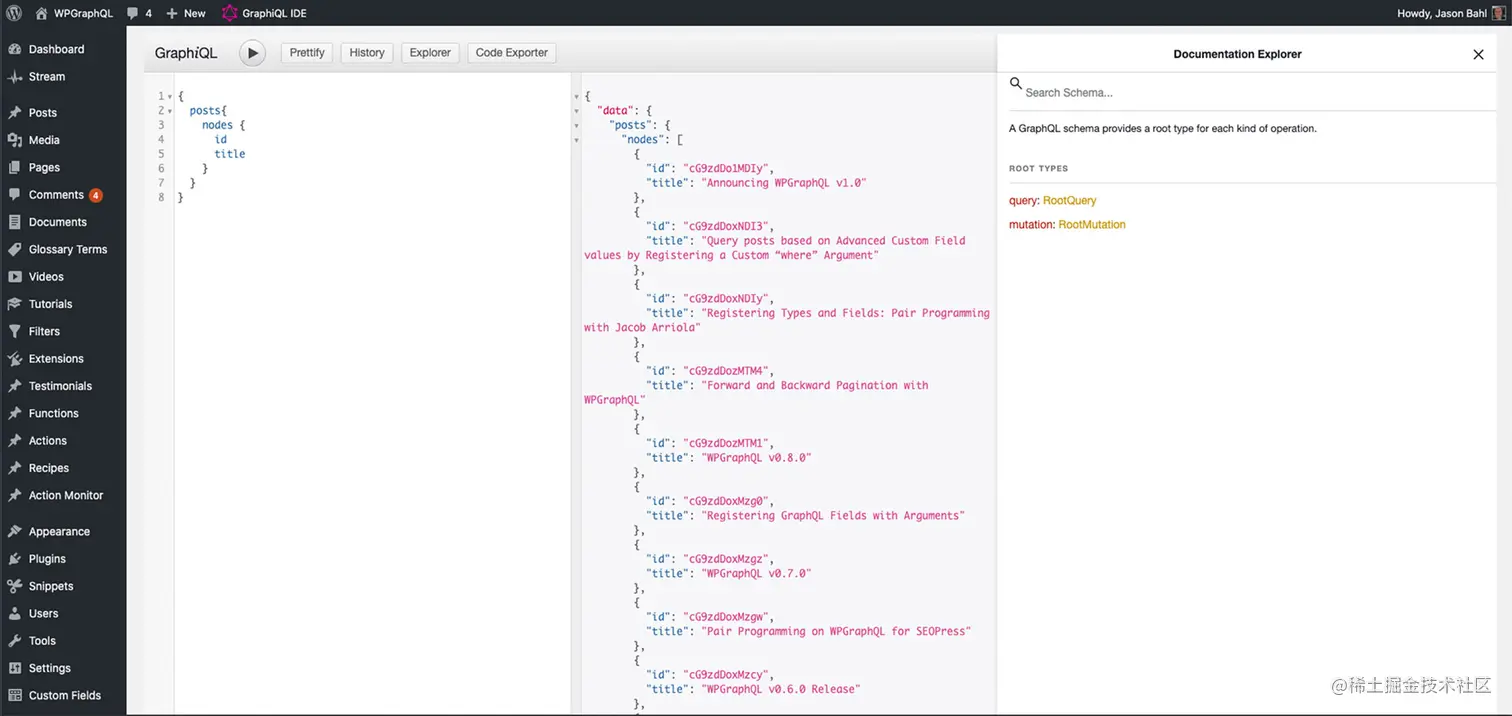Open Tutorials icon in sidebar
The image size is (1512, 716).
tap(14, 304)
